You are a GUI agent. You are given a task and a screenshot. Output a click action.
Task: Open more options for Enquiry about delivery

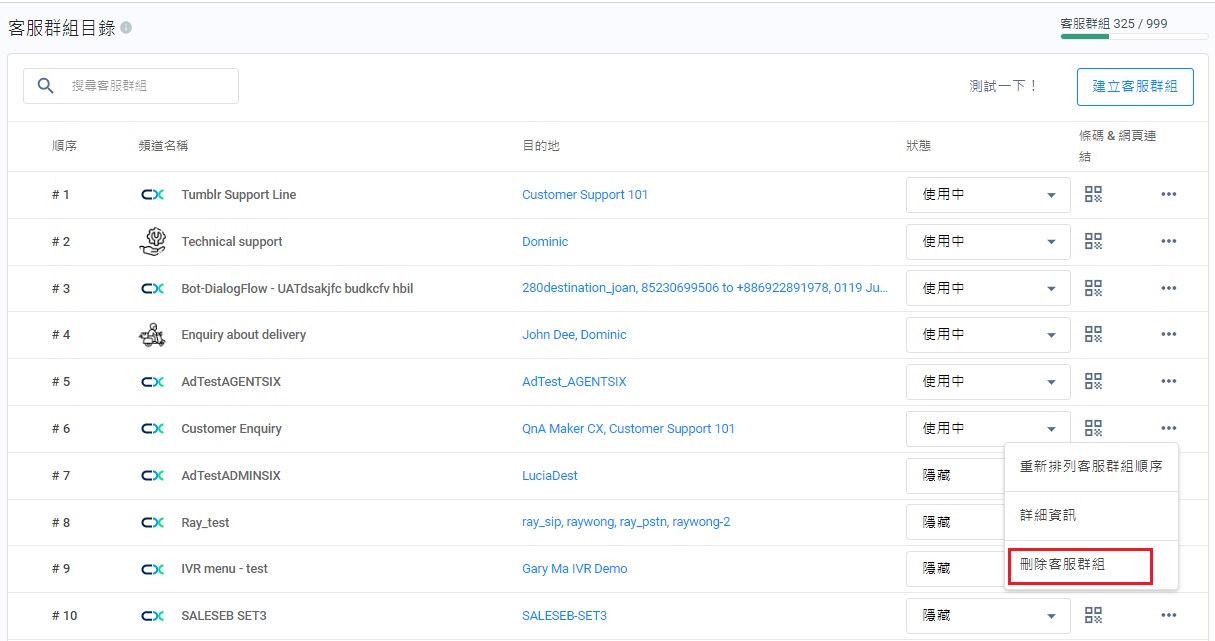(1168, 334)
